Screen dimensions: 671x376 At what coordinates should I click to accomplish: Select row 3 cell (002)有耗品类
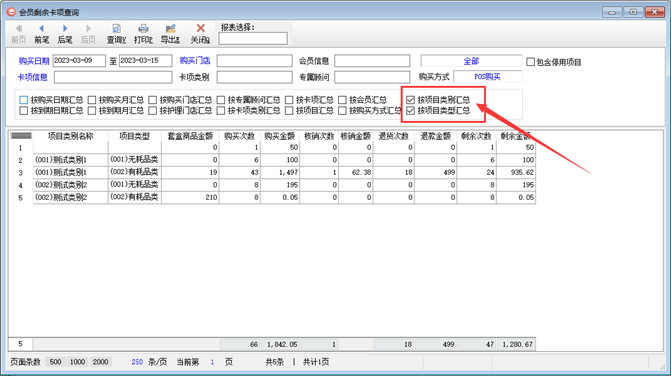pos(135,172)
